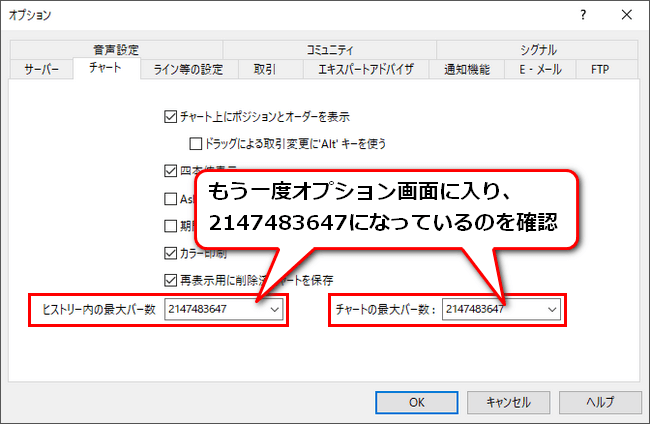Click the ? help icon in title bar
Viewport: 650px width, 424px height.
(x=583, y=15)
